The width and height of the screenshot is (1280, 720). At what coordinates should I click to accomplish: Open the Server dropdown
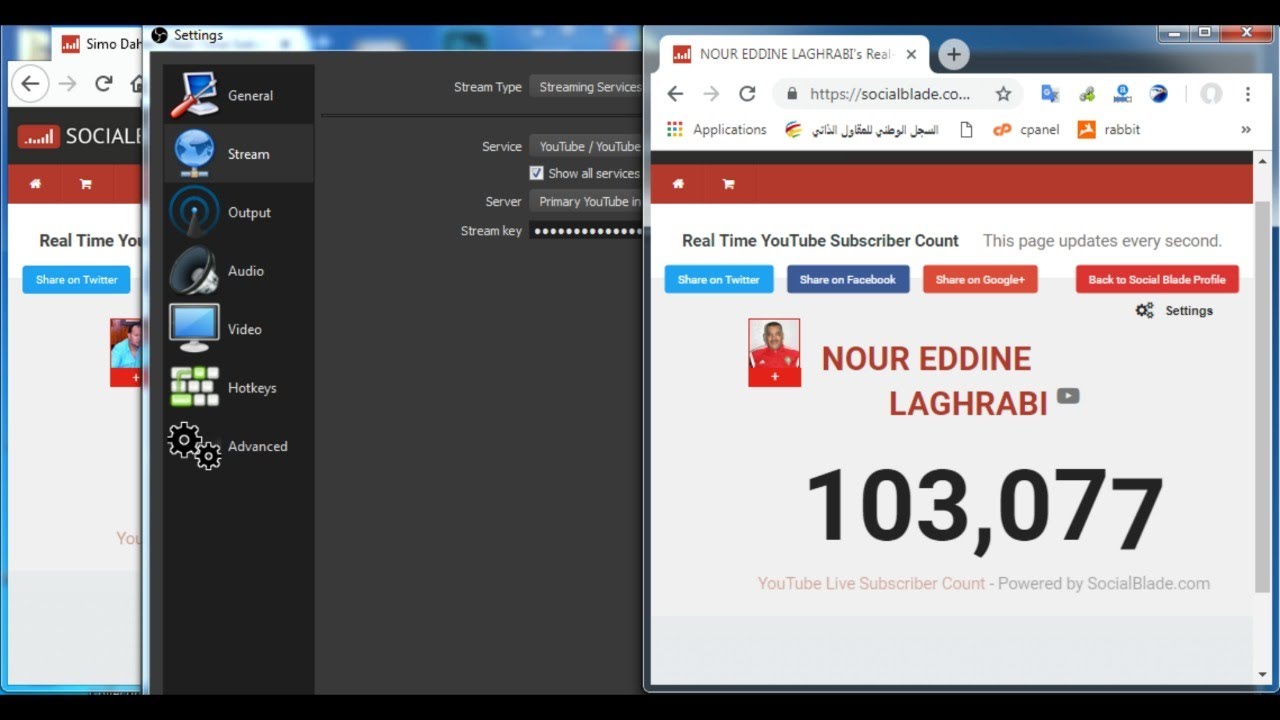coord(586,201)
